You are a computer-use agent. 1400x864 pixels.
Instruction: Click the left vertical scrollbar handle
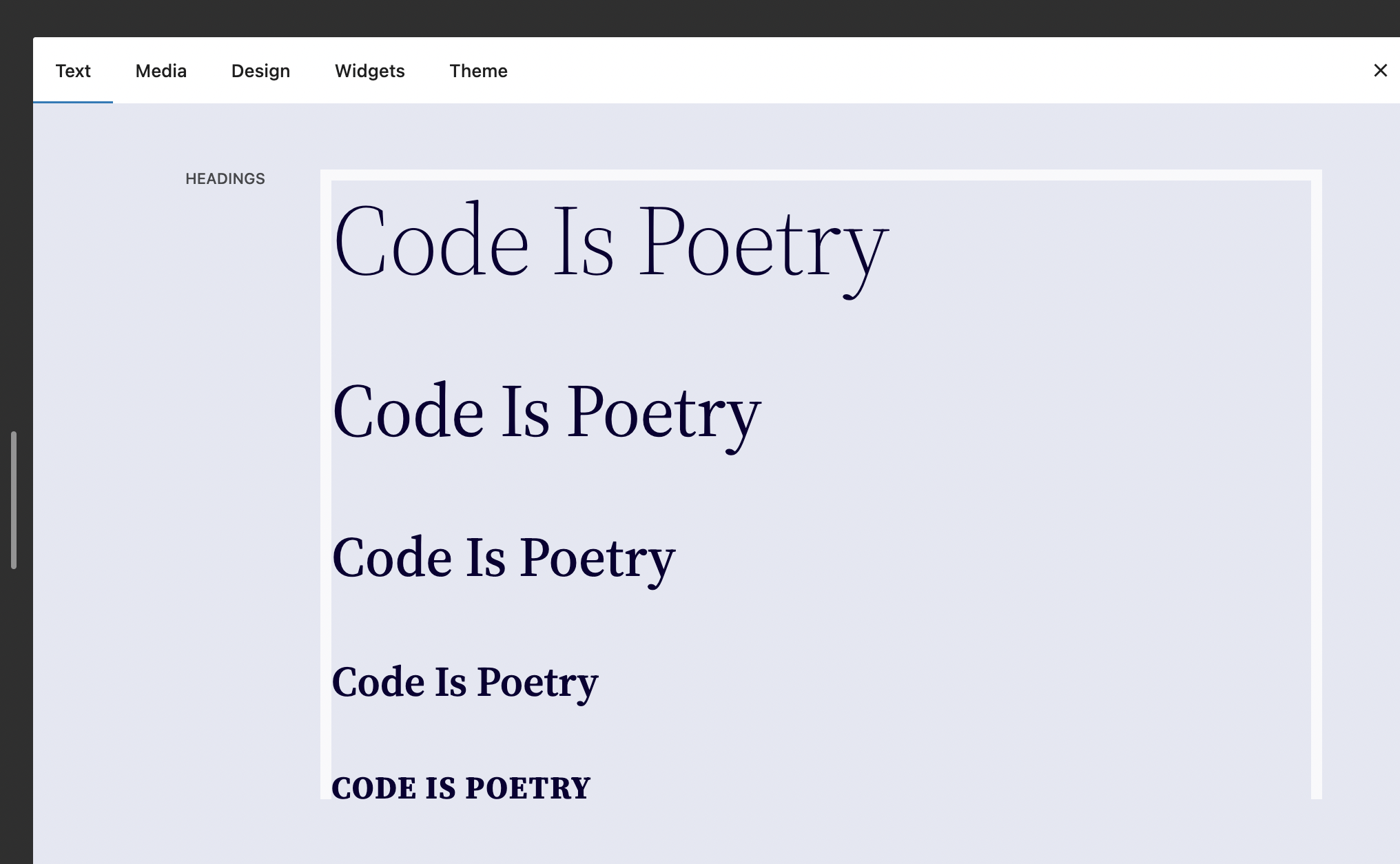pyautogui.click(x=14, y=500)
